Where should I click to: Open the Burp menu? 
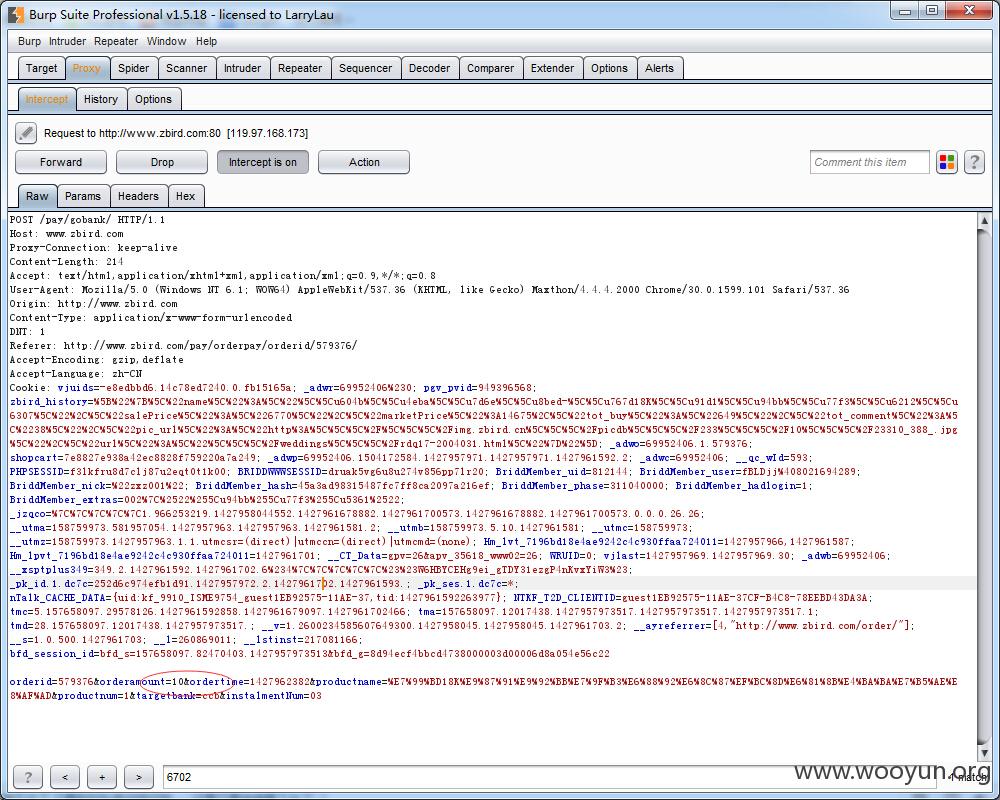(29, 41)
